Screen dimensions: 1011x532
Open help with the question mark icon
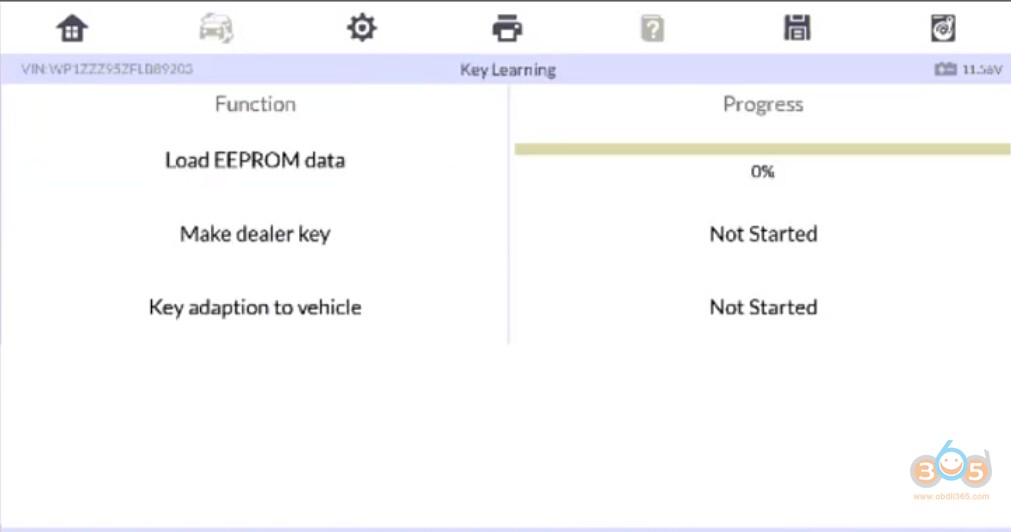652,29
